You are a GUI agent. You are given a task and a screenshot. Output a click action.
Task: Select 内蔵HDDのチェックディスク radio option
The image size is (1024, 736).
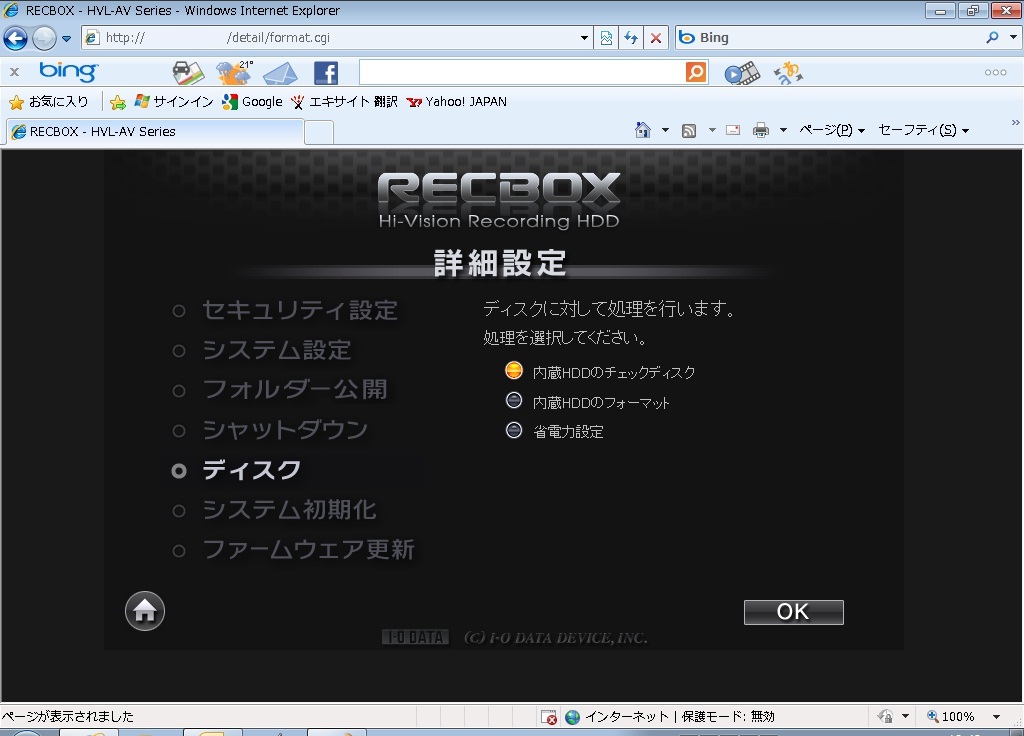tap(514, 371)
